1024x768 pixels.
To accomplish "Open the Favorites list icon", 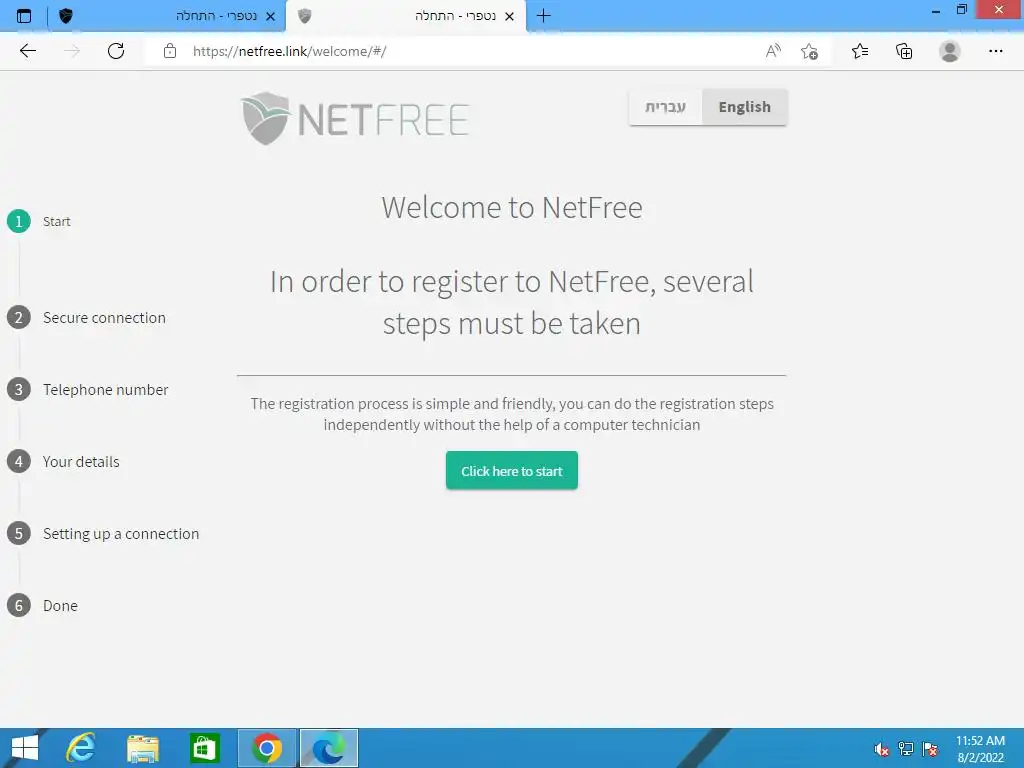I will (860, 51).
